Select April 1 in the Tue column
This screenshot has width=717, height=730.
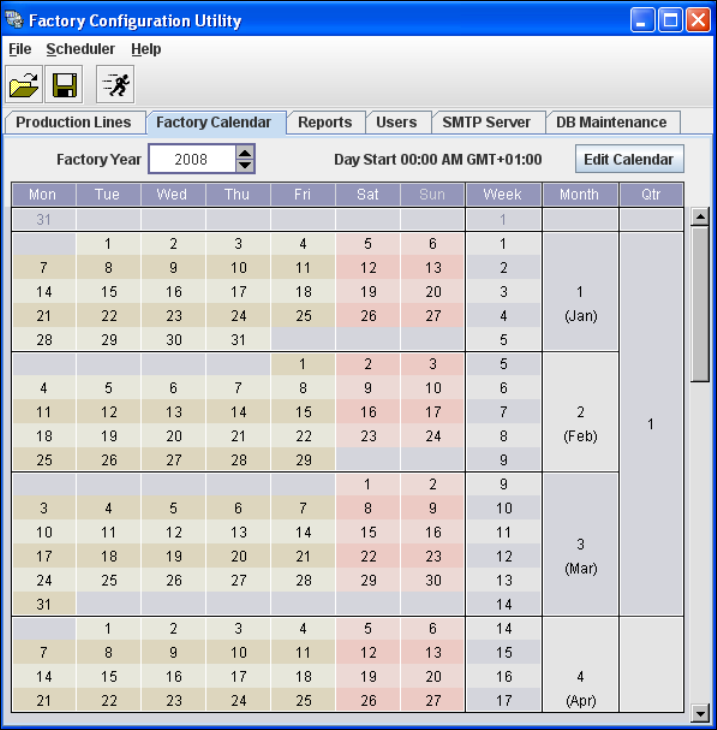(x=108, y=629)
